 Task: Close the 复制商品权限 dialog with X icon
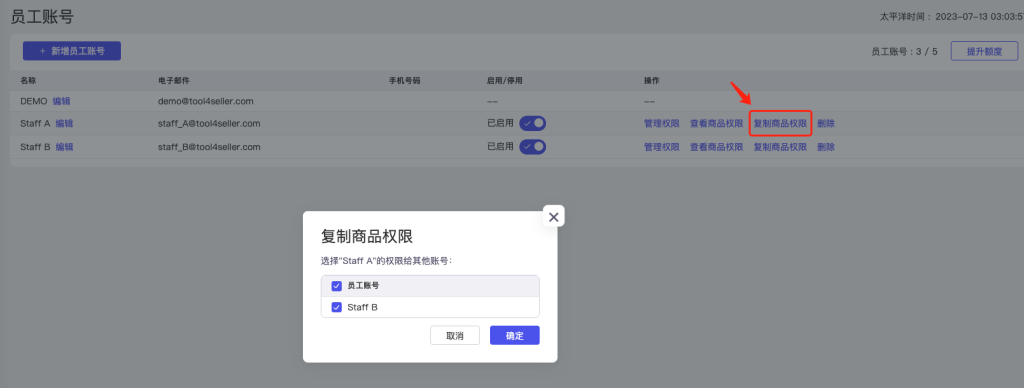[x=554, y=217]
